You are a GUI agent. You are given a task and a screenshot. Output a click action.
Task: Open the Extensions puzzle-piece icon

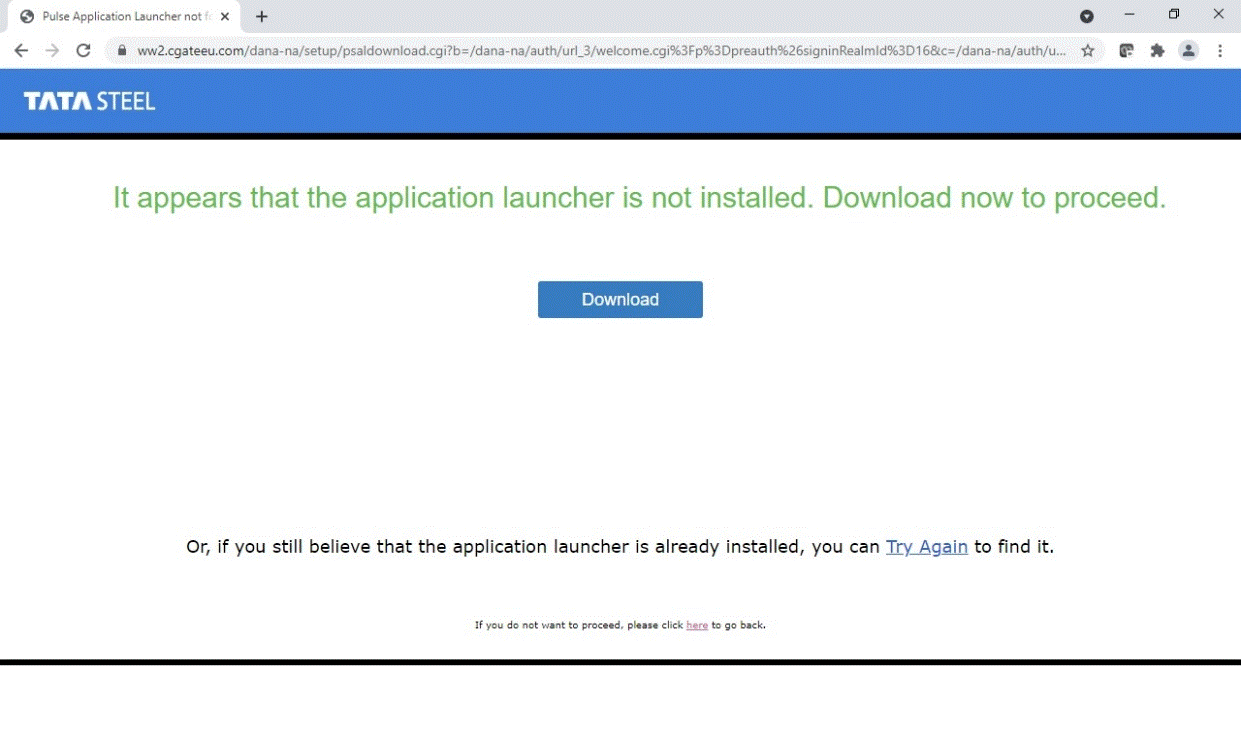point(1157,51)
